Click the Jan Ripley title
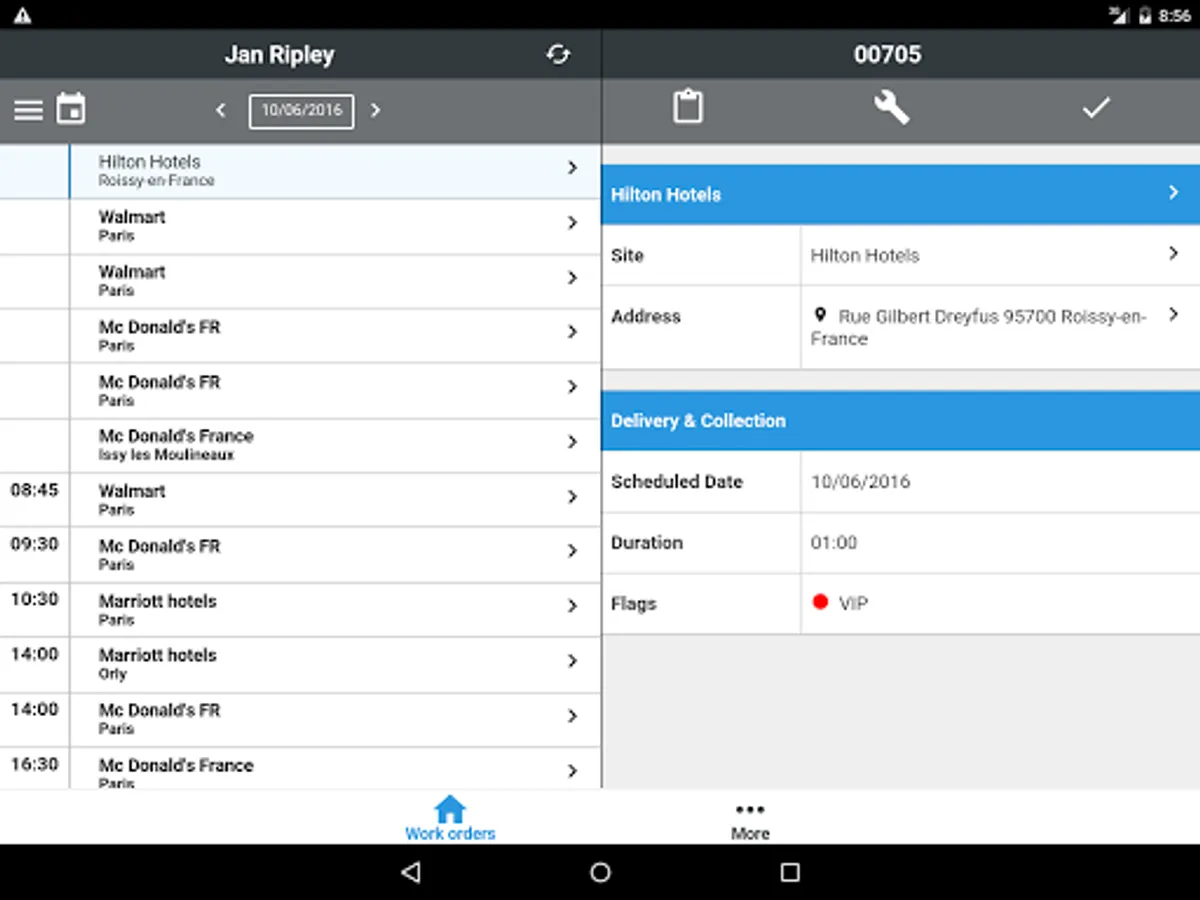This screenshot has height=900, width=1200. pos(279,55)
